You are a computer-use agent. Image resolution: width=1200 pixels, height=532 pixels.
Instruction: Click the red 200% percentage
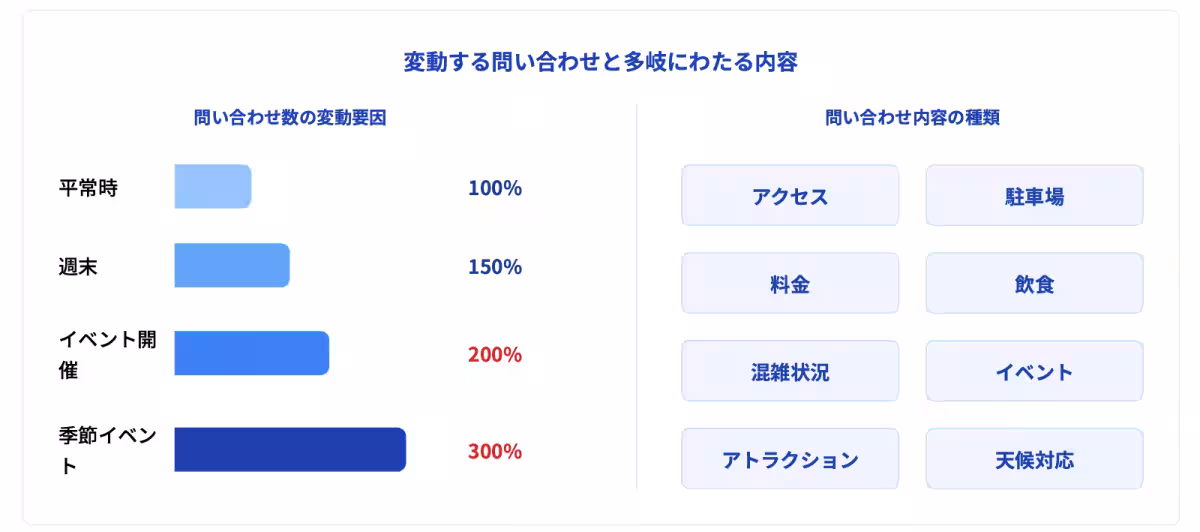pos(495,355)
